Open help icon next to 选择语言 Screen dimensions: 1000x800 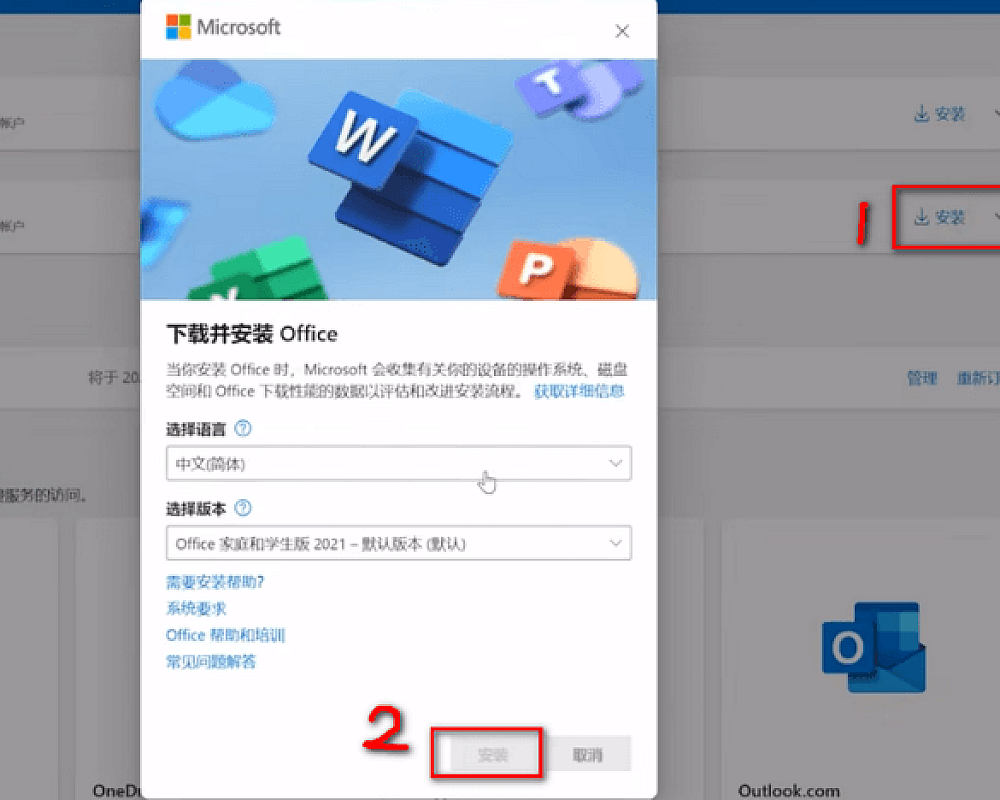click(x=242, y=429)
